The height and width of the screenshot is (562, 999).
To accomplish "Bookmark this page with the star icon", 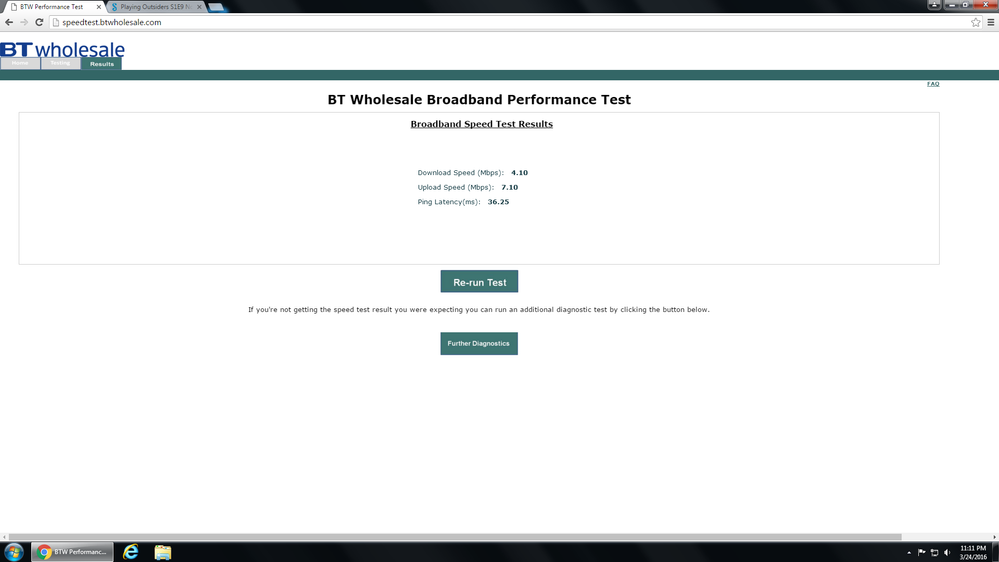I will 975,22.
